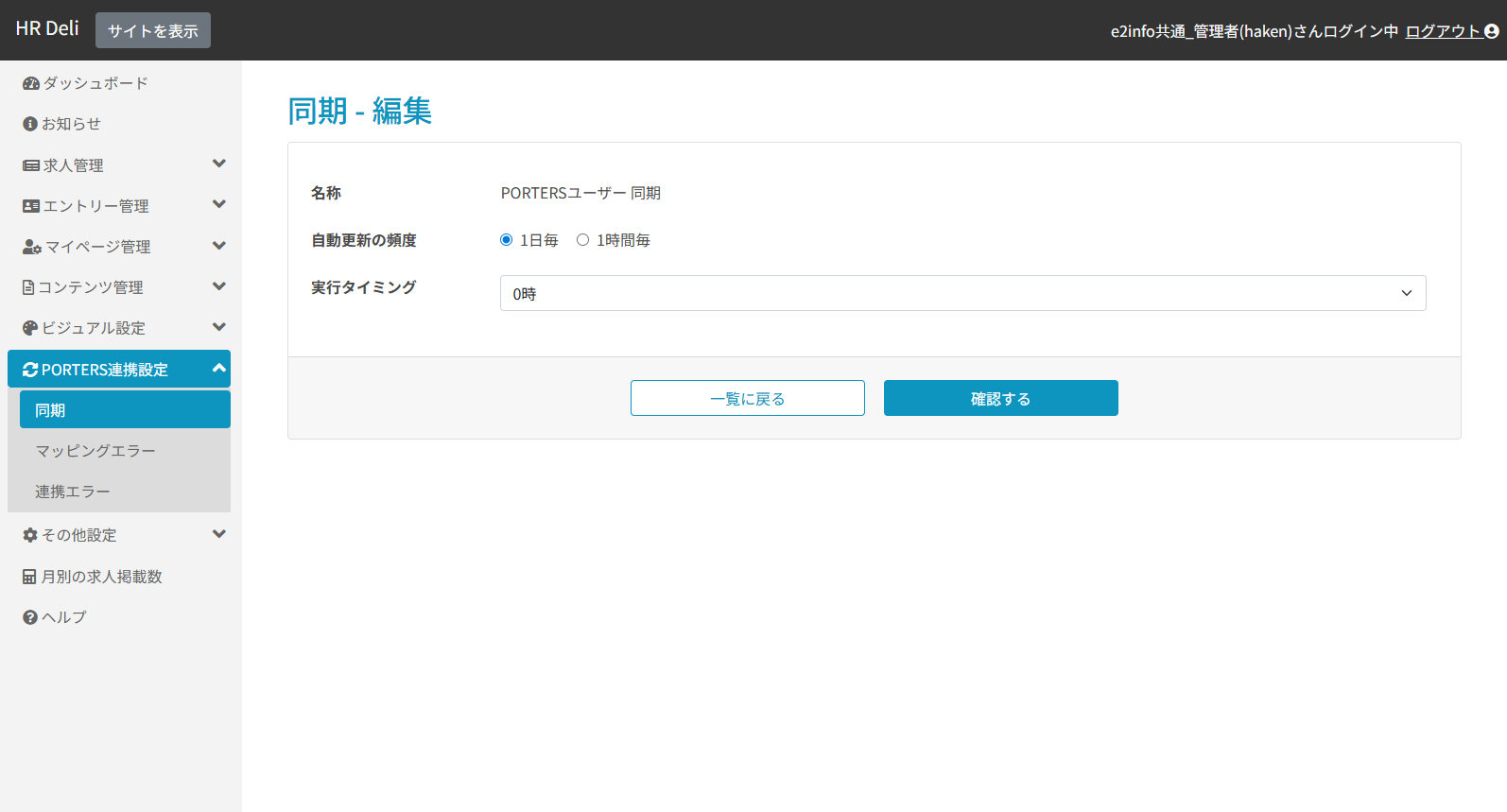The height and width of the screenshot is (812, 1507).
Task: Open the マッピングエラー submenu item
Action: pos(95,451)
